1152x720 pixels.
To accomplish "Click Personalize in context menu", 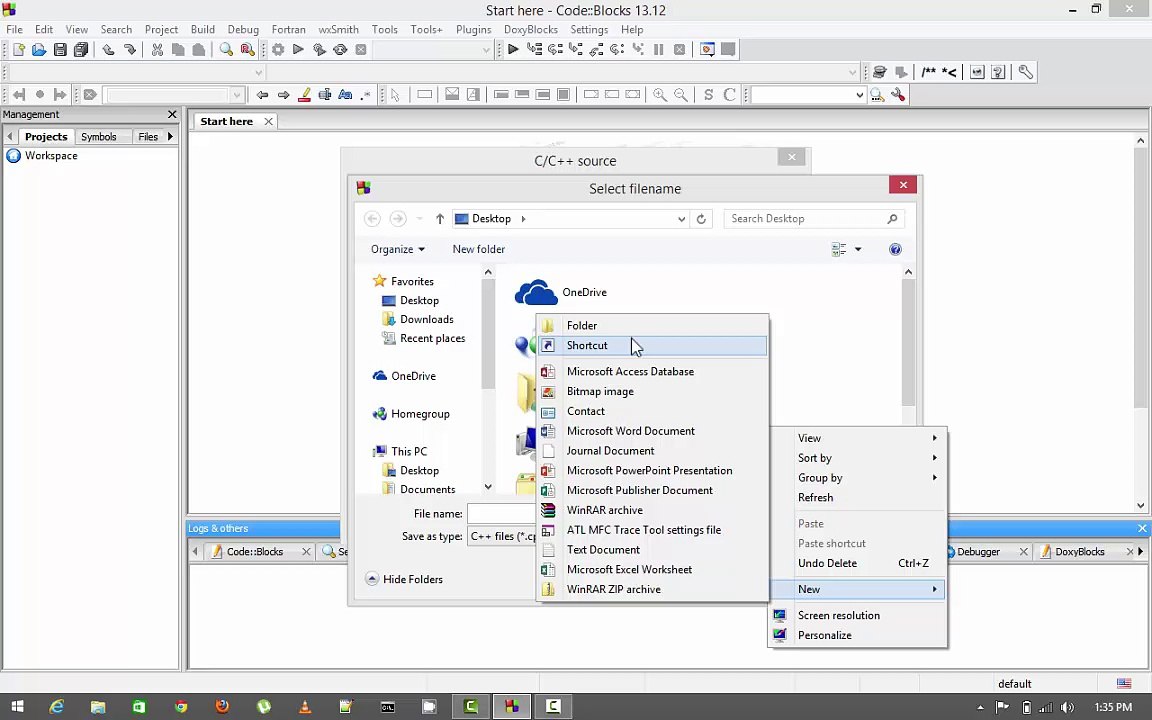I will pos(857,635).
